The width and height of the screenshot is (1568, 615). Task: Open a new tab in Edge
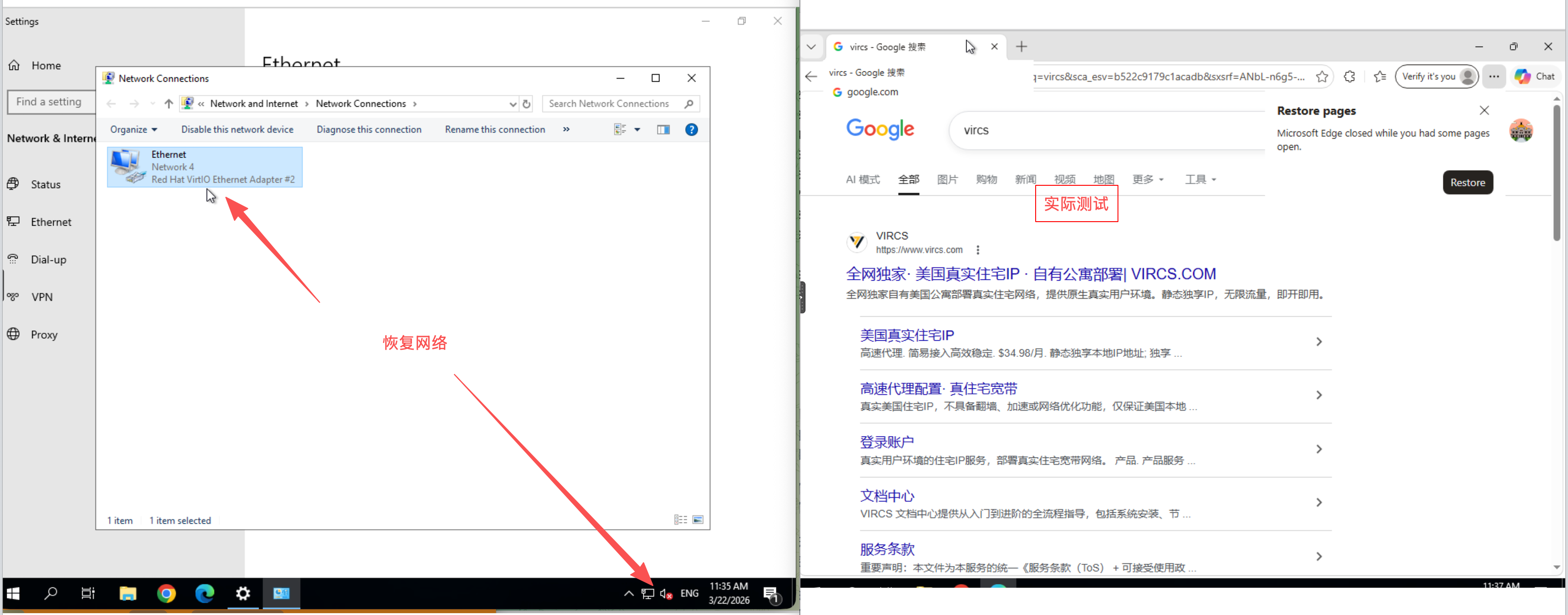[1022, 46]
